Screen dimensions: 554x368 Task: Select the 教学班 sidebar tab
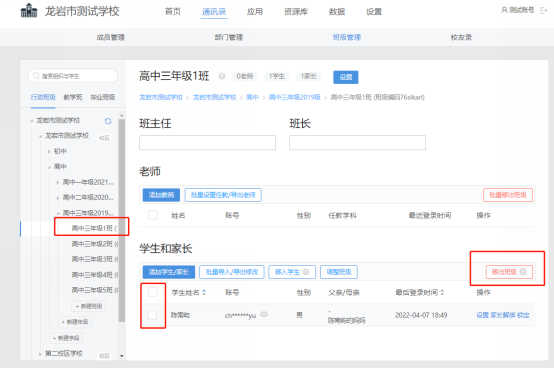tap(73, 97)
